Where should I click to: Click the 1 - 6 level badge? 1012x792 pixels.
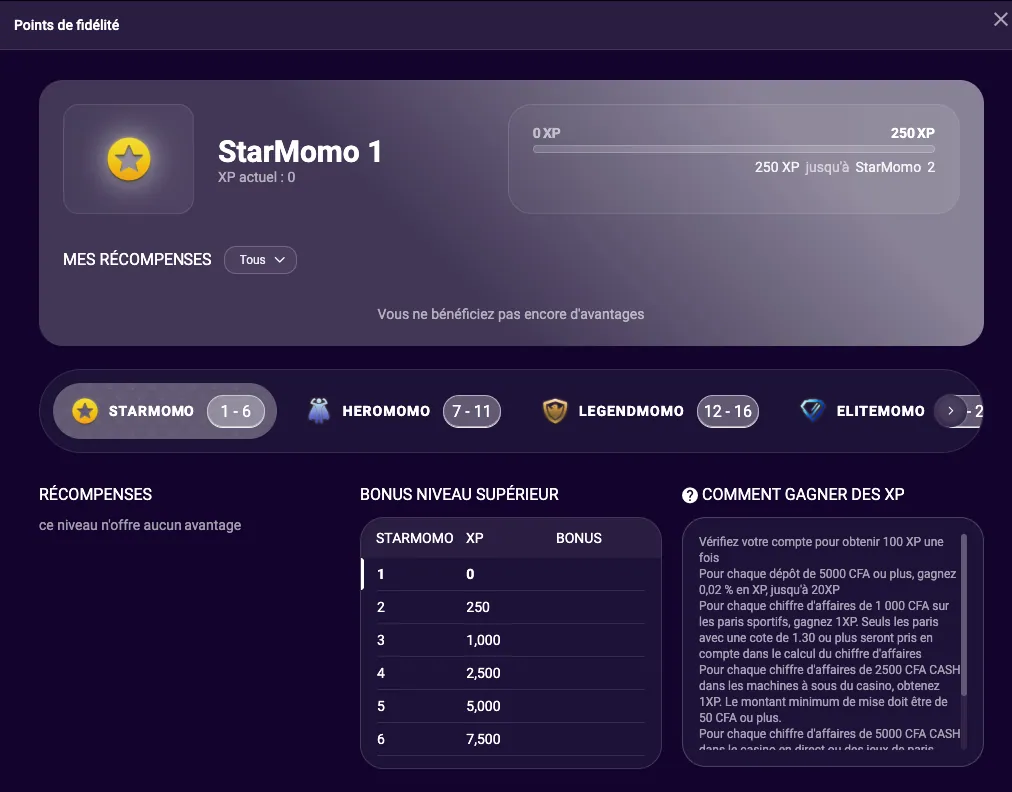(x=236, y=411)
